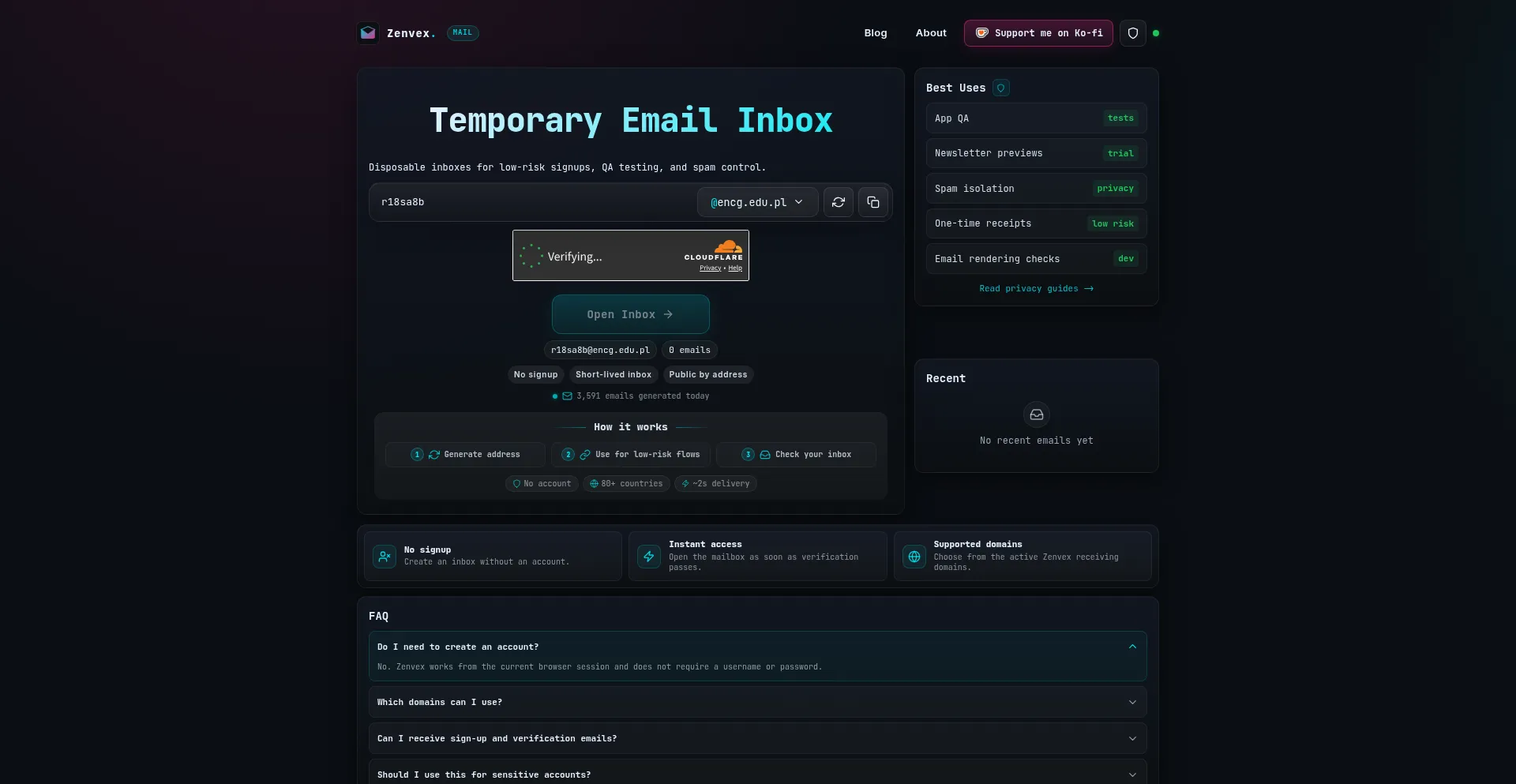
Task: Regenerate a random address with refresh icon
Action: pyautogui.click(x=839, y=202)
